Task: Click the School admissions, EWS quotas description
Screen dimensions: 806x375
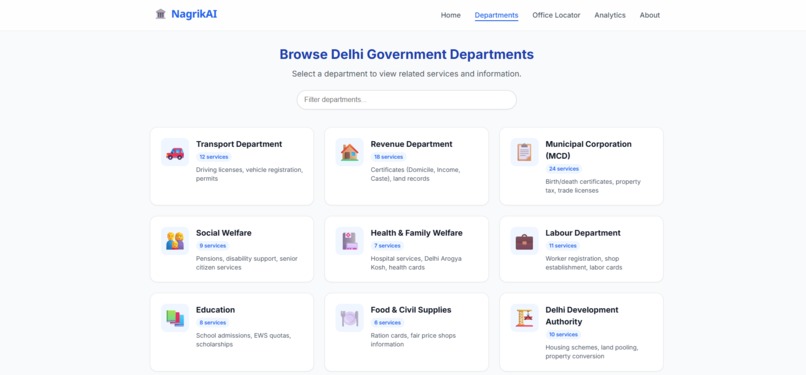Action: point(244,340)
